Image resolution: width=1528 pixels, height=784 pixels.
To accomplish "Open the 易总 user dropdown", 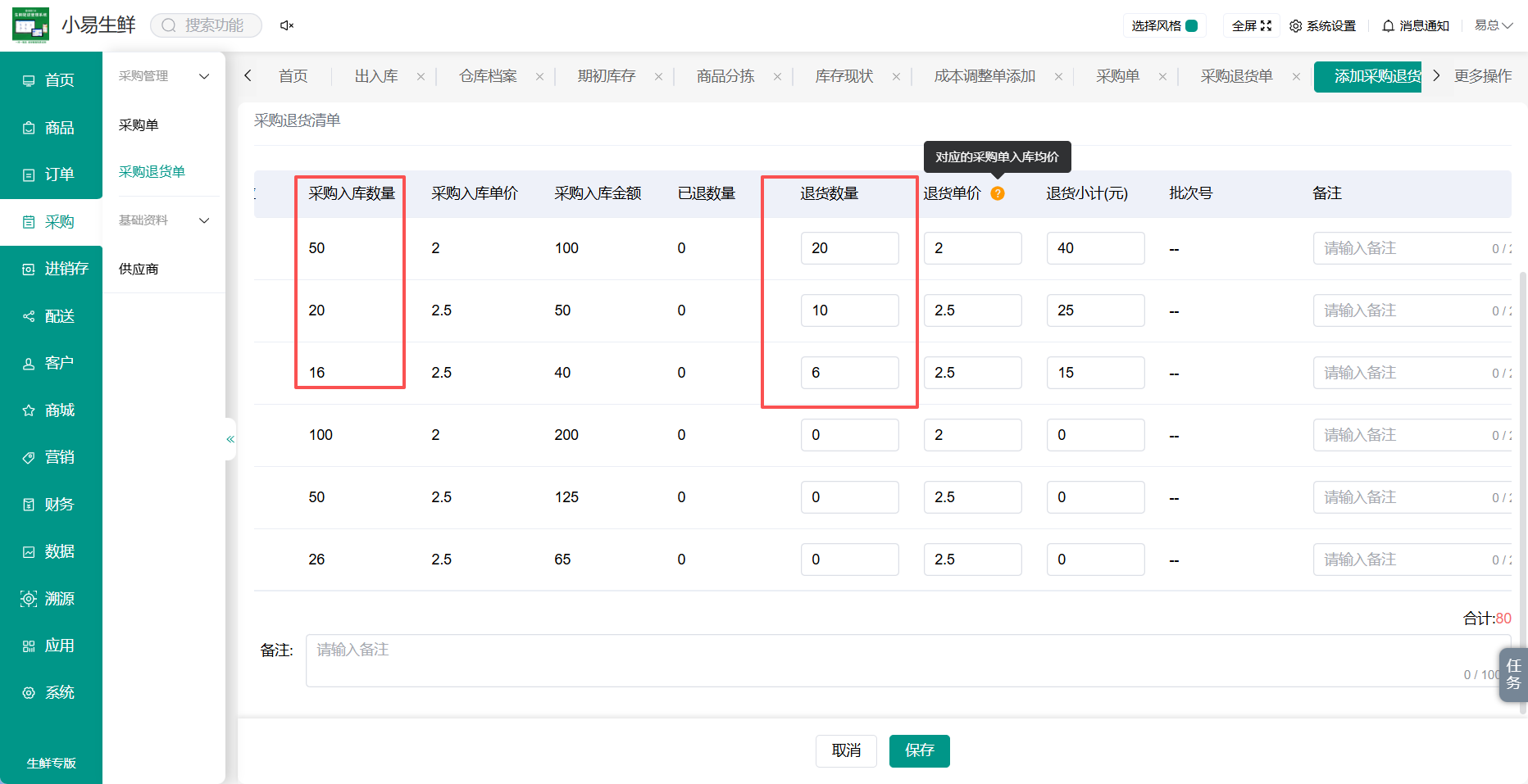I will [1494, 25].
